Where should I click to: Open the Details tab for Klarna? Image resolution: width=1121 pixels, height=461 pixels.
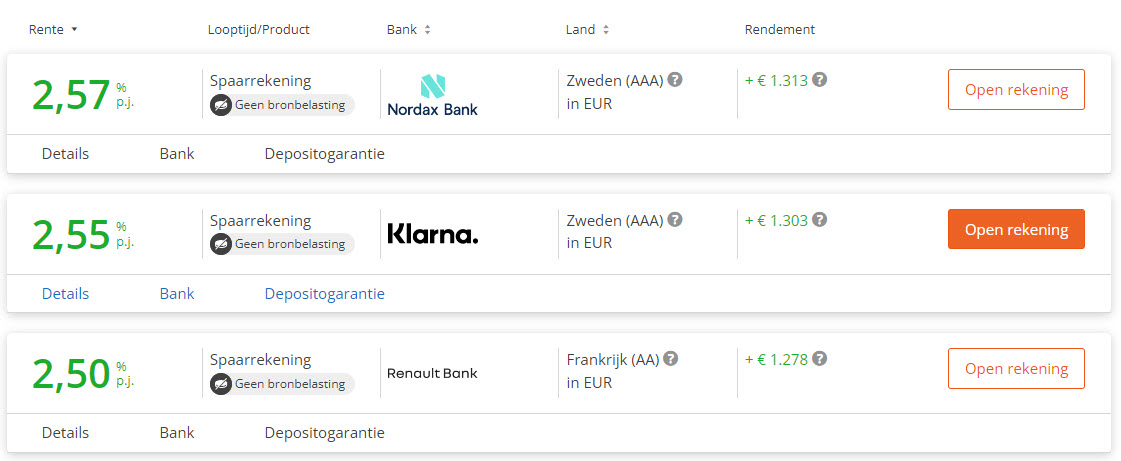(65, 294)
